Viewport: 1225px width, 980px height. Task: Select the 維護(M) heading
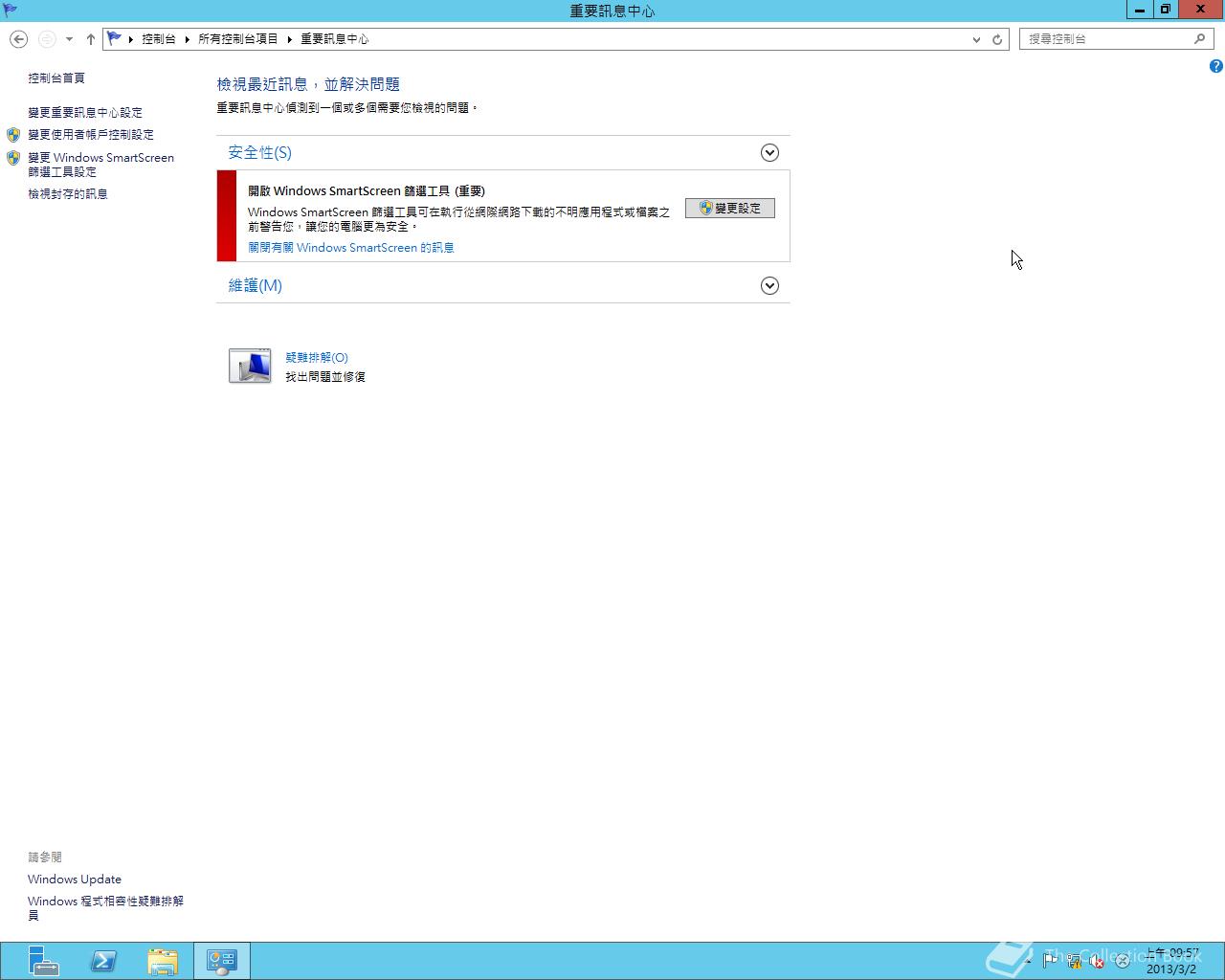click(x=256, y=286)
